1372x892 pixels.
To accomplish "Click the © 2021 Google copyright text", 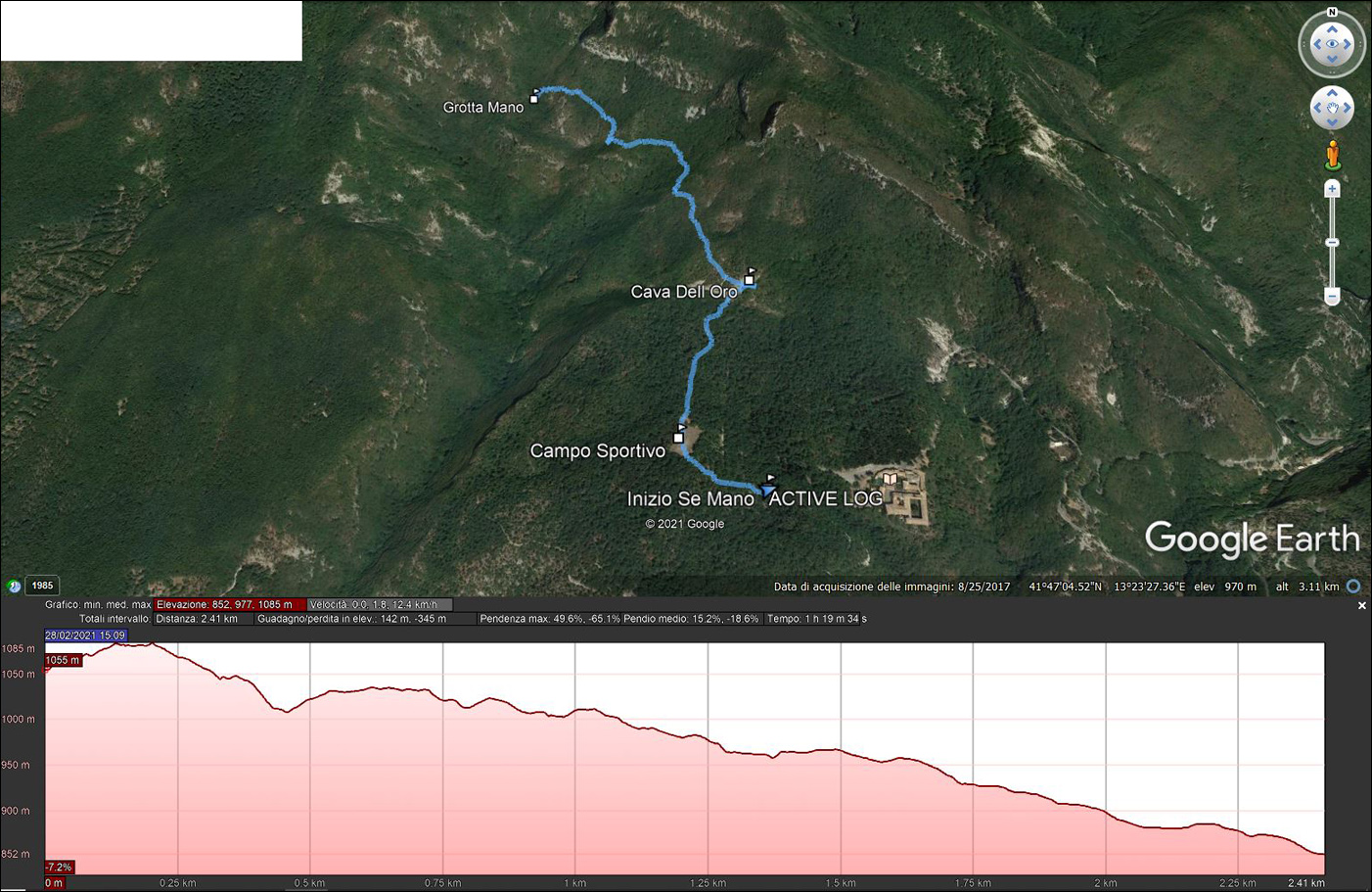I will tap(685, 524).
